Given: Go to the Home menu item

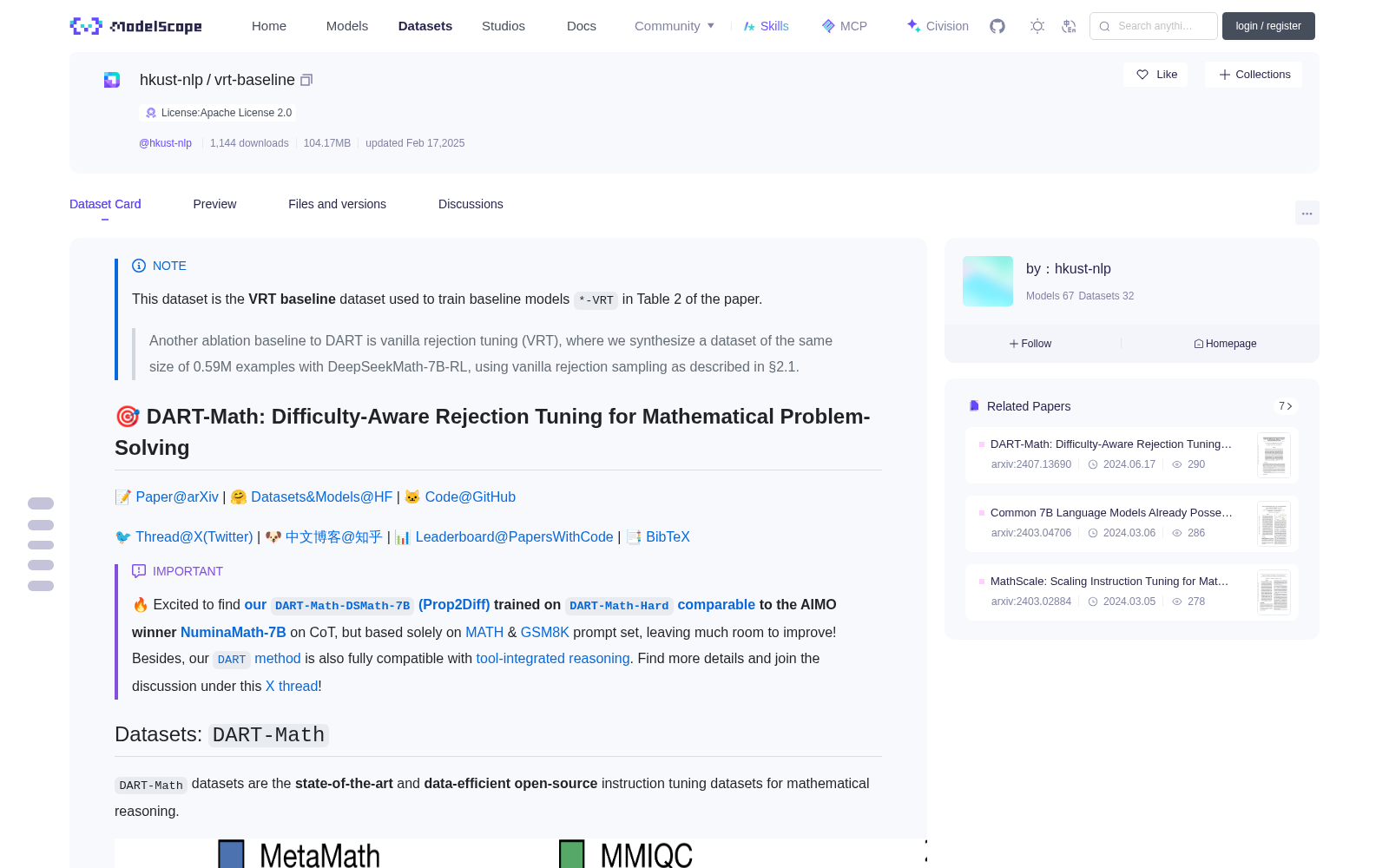Looking at the screenshot, I should click(269, 26).
